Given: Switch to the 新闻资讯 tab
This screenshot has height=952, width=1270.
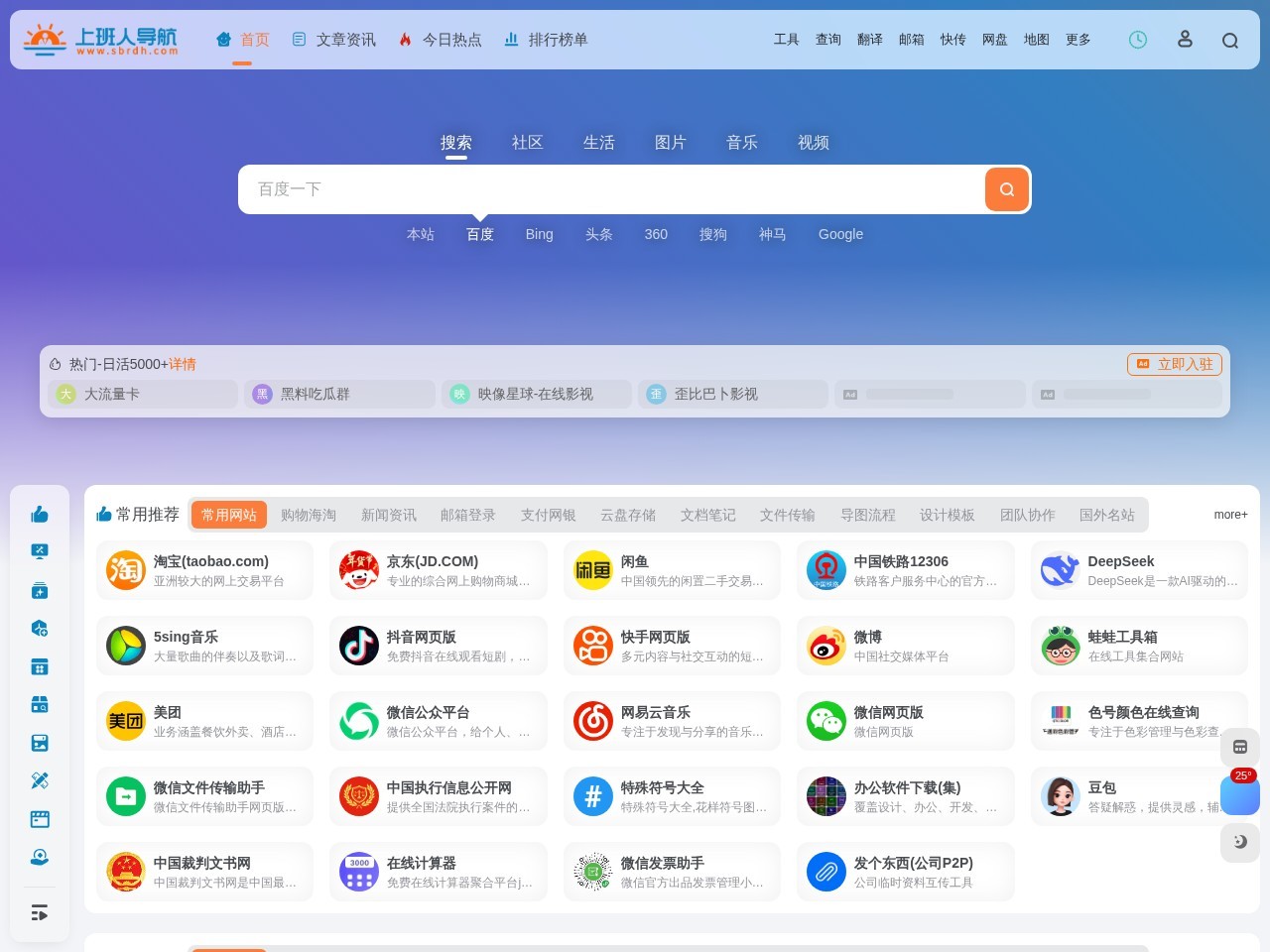Looking at the screenshot, I should [x=389, y=515].
